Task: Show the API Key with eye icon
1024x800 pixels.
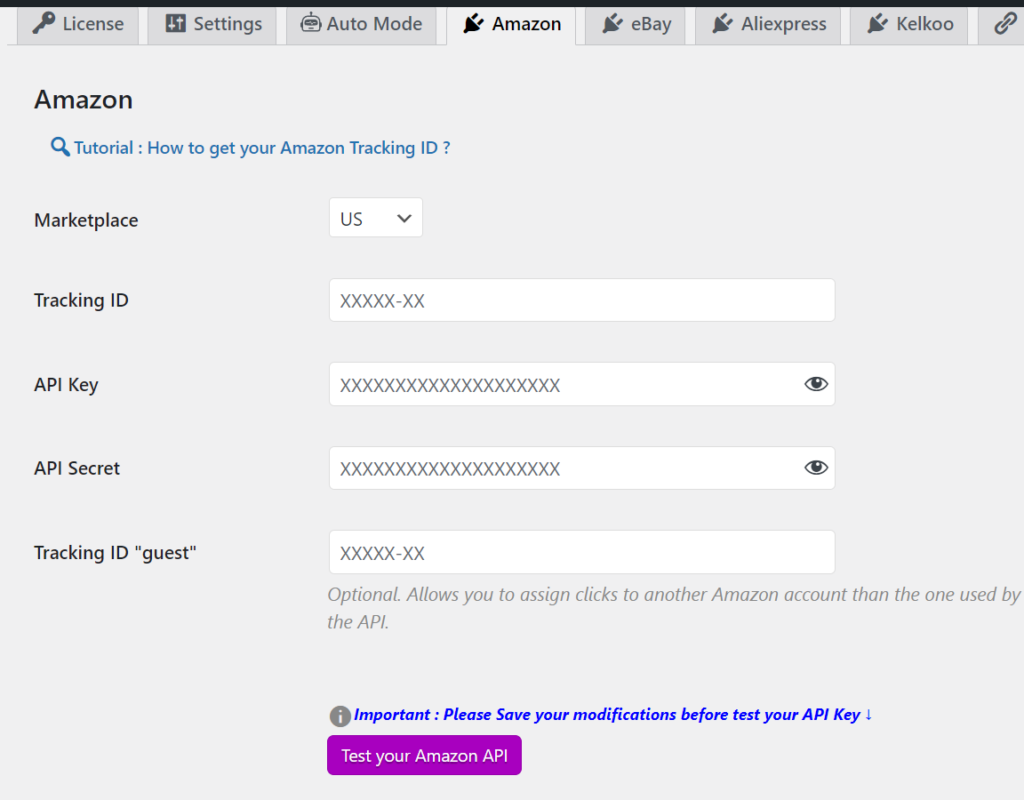Action: click(x=816, y=384)
